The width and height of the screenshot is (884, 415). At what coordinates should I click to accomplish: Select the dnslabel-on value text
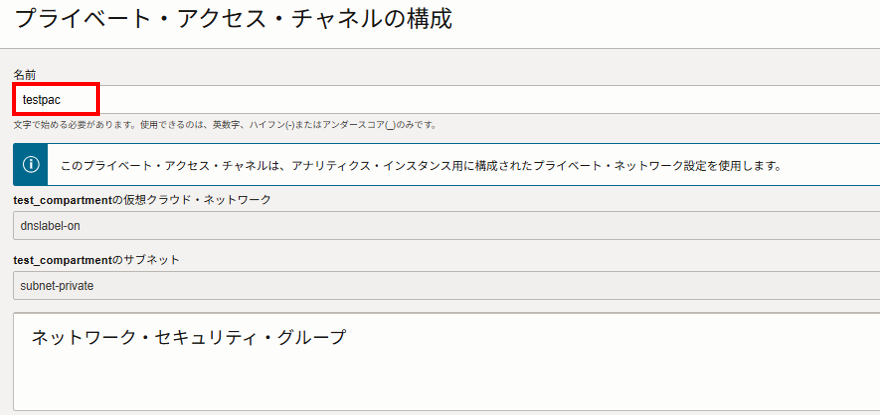click(x=50, y=226)
